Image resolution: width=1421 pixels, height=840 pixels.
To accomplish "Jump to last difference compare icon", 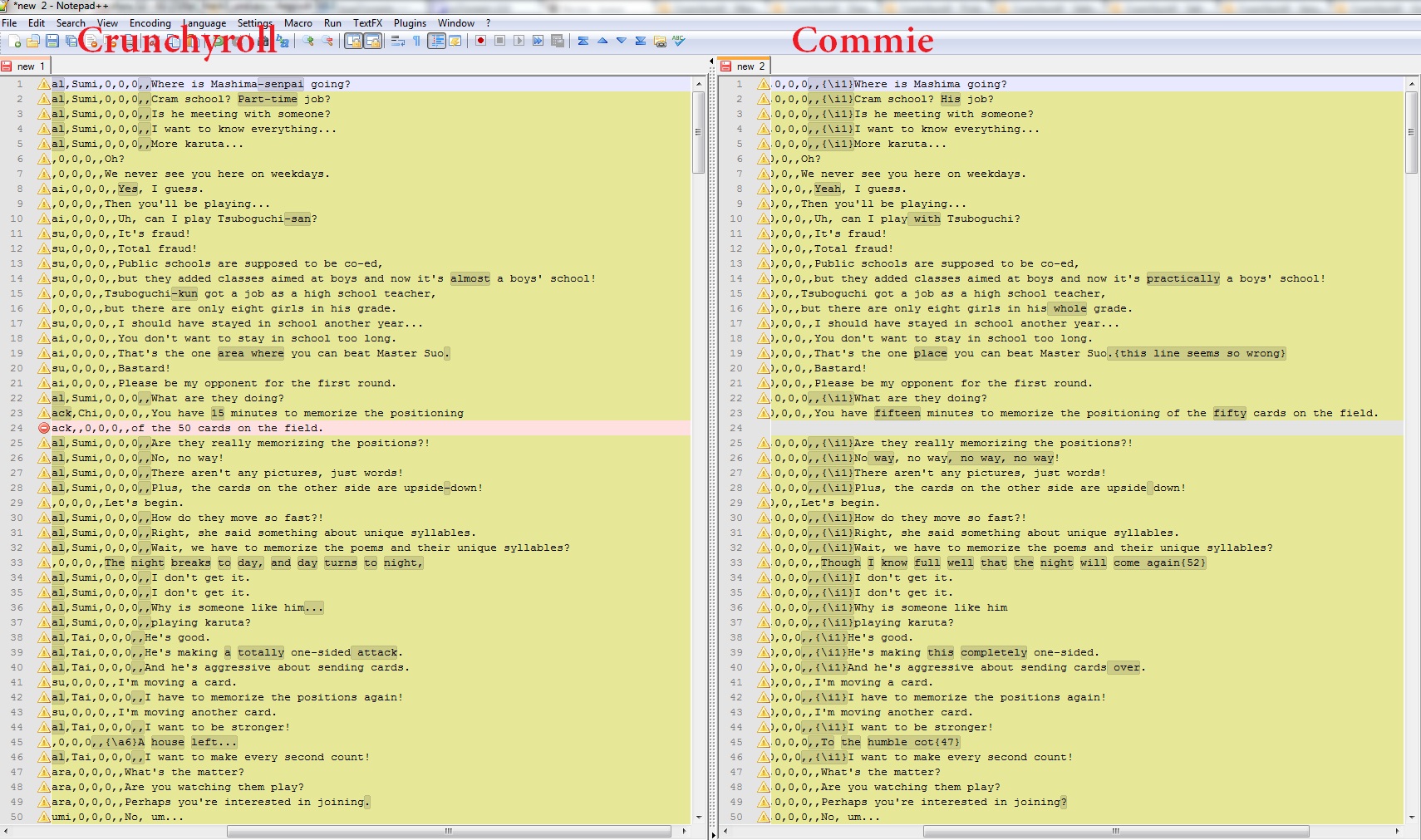I will tap(640, 41).
